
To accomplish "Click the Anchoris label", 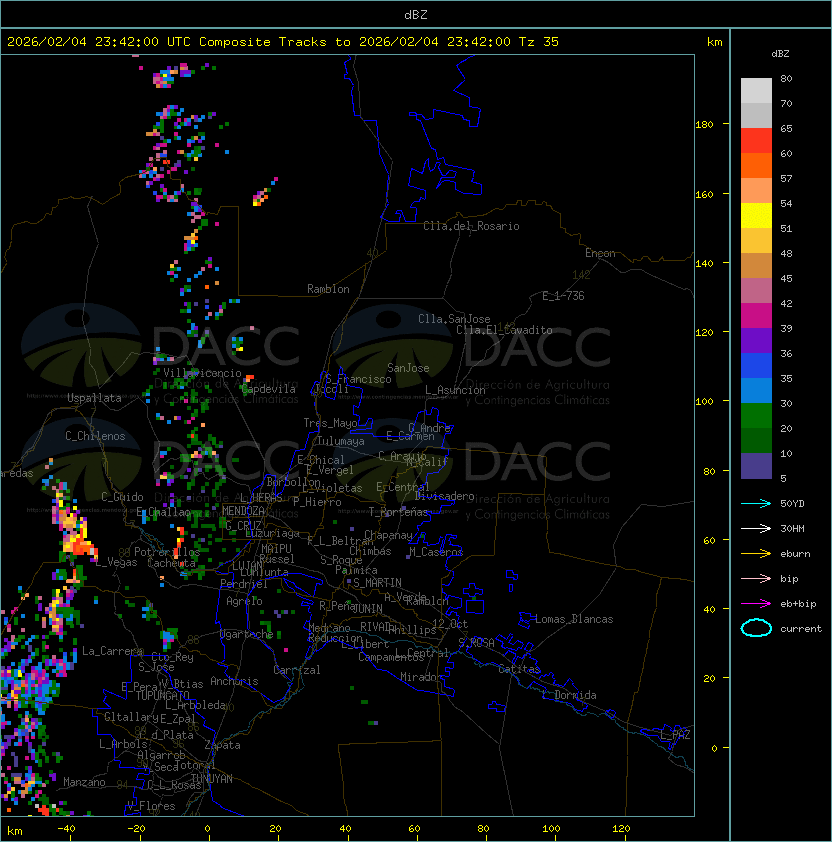I will point(234,681).
